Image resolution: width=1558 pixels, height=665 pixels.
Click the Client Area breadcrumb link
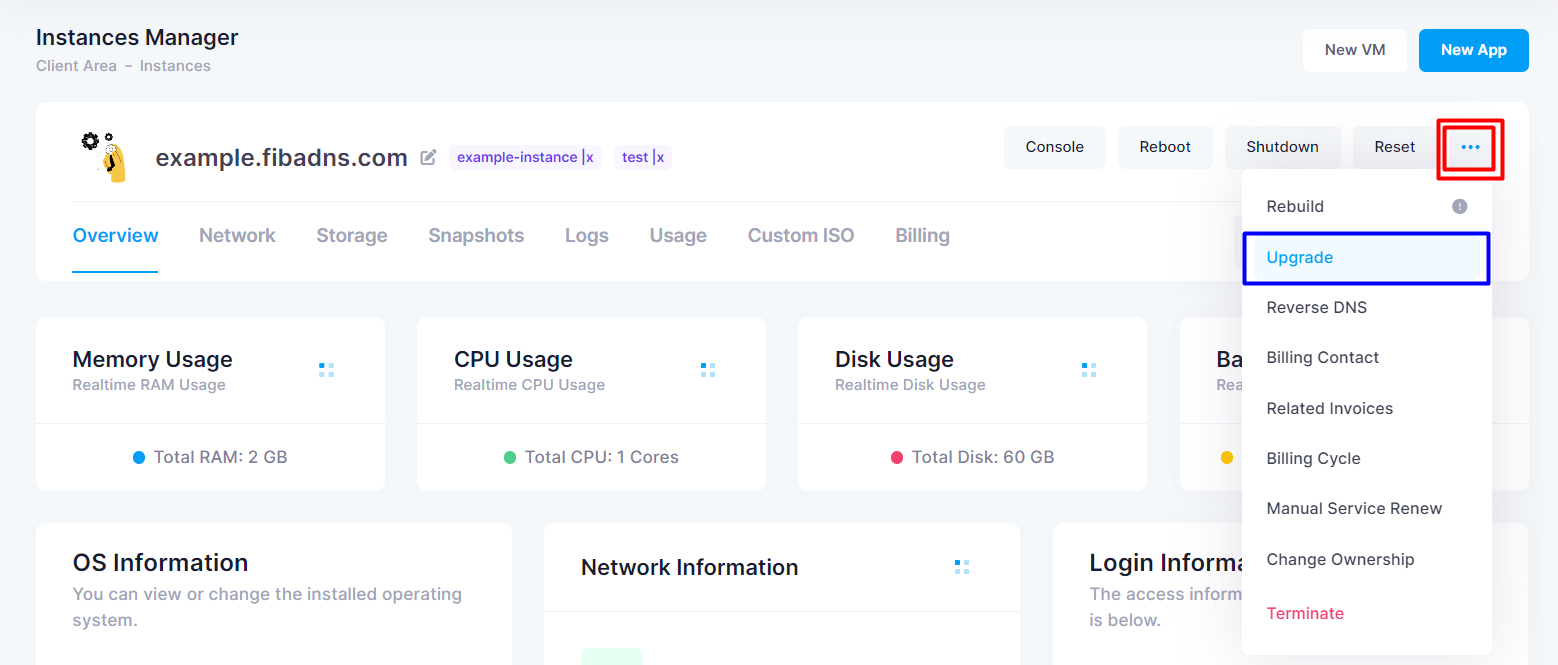pos(76,66)
